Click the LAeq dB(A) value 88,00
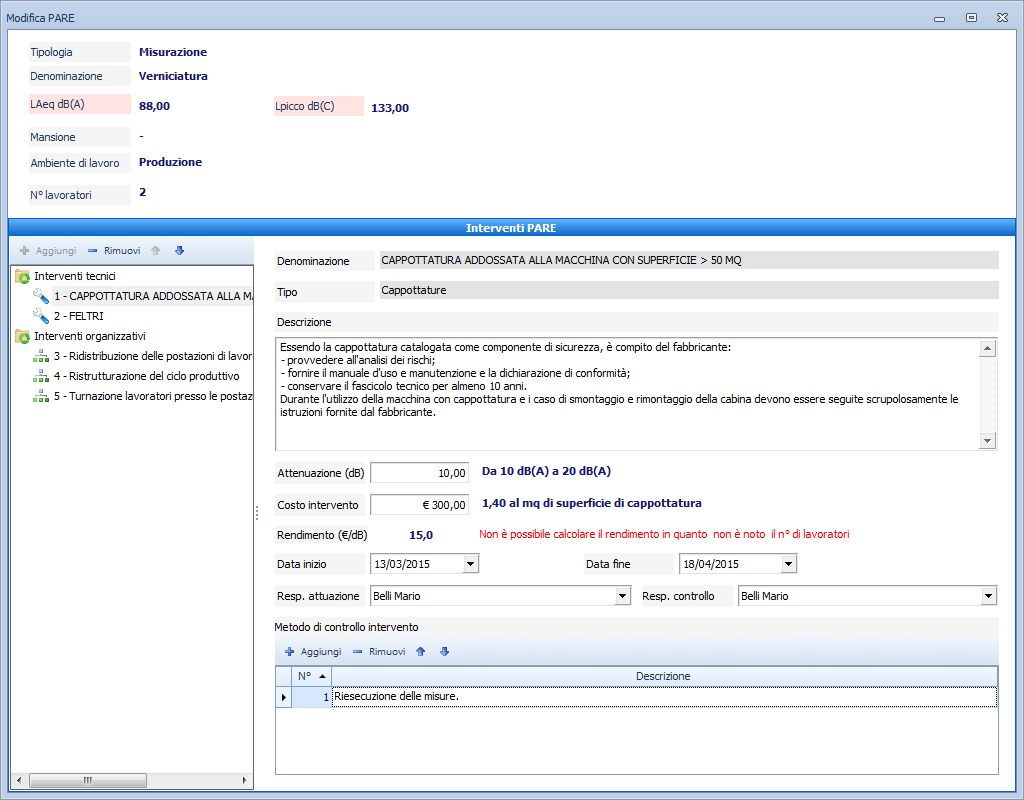Image resolution: width=1024 pixels, height=800 pixels. tap(154, 106)
